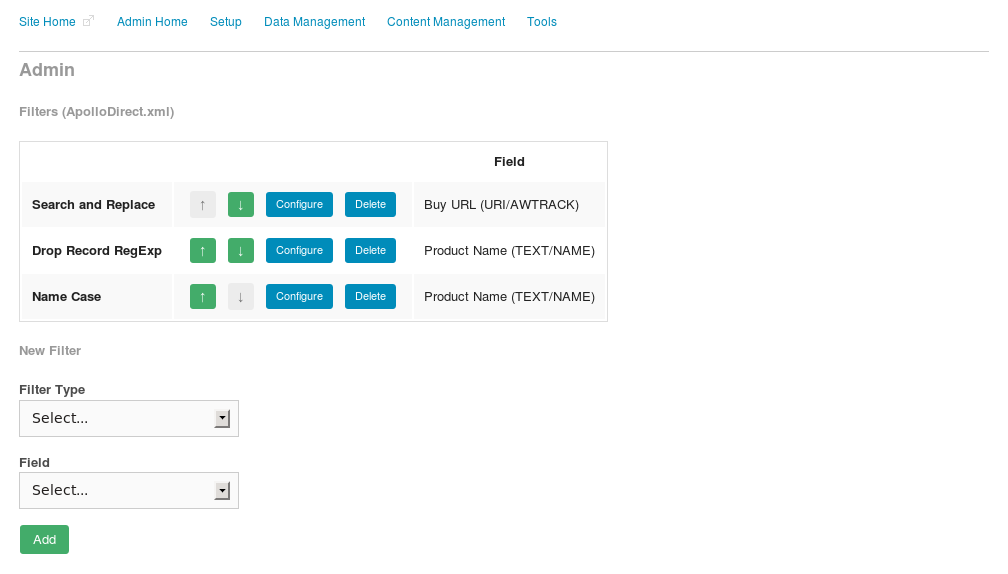
Task: Click the 'Field' column header
Action: 509,162
